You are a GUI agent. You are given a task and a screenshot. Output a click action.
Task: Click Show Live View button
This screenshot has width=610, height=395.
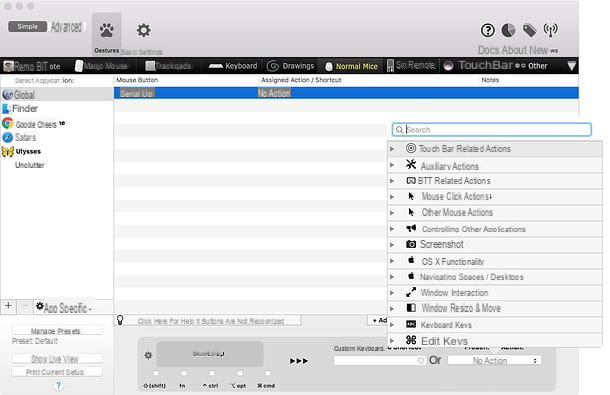click(x=57, y=359)
